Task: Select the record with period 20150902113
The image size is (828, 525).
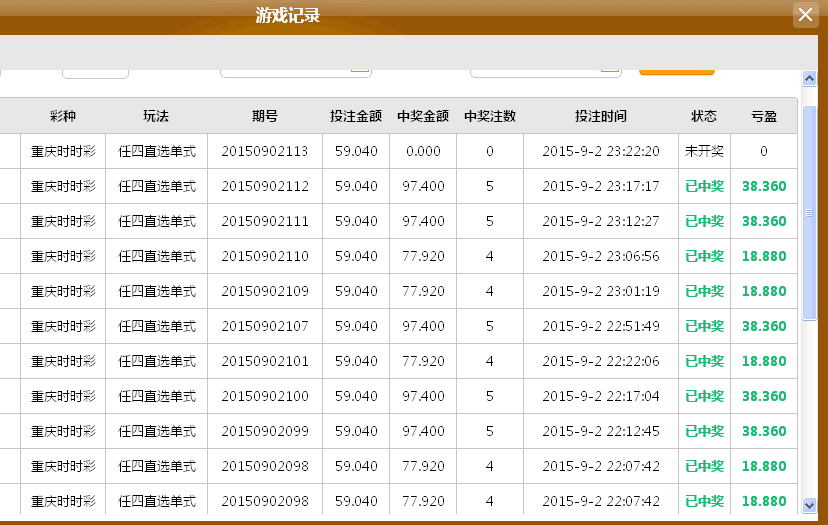Action: pos(265,151)
